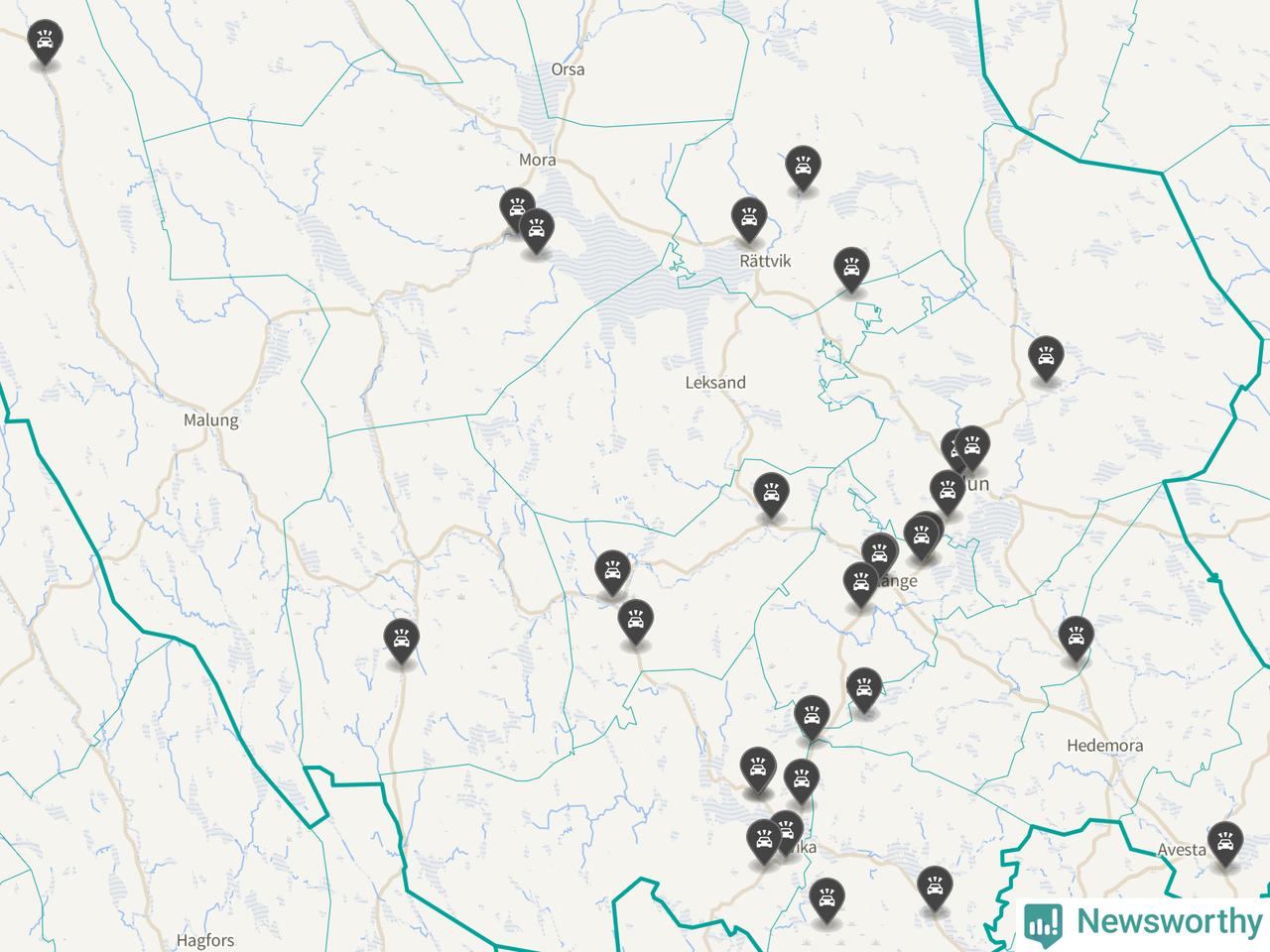
Task: Click the front car marker southwest of Mora
Action: pos(537,230)
